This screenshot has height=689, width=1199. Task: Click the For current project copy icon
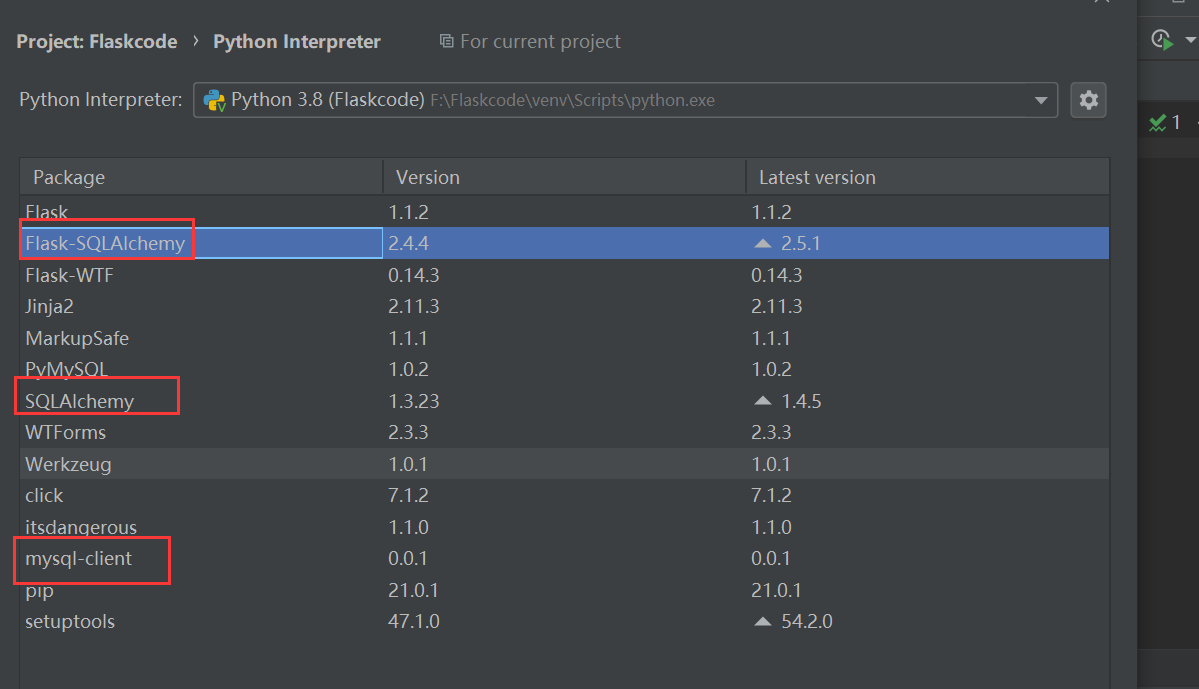tap(447, 41)
